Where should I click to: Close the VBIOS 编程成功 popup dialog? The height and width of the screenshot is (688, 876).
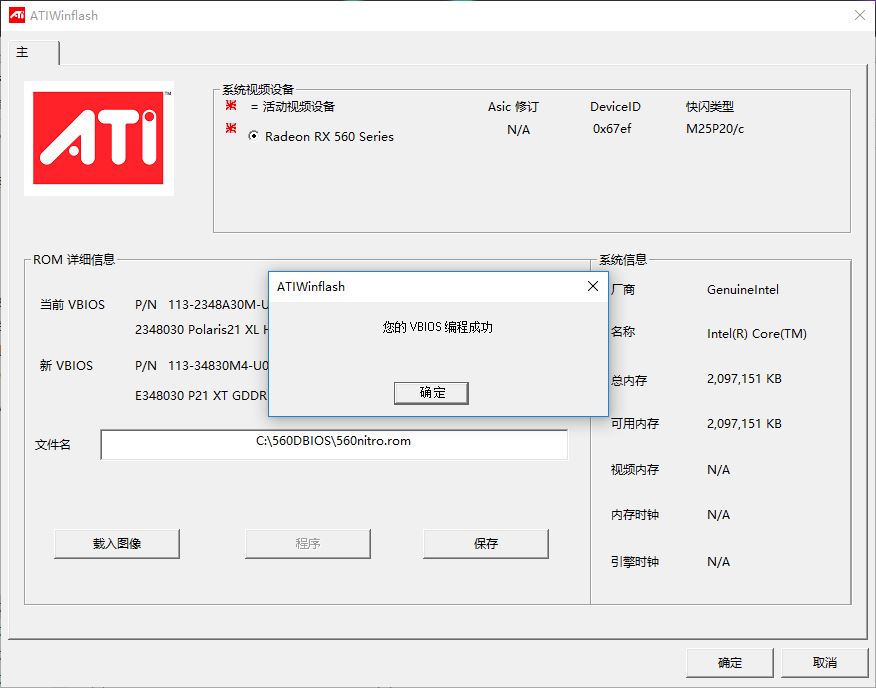coord(594,287)
